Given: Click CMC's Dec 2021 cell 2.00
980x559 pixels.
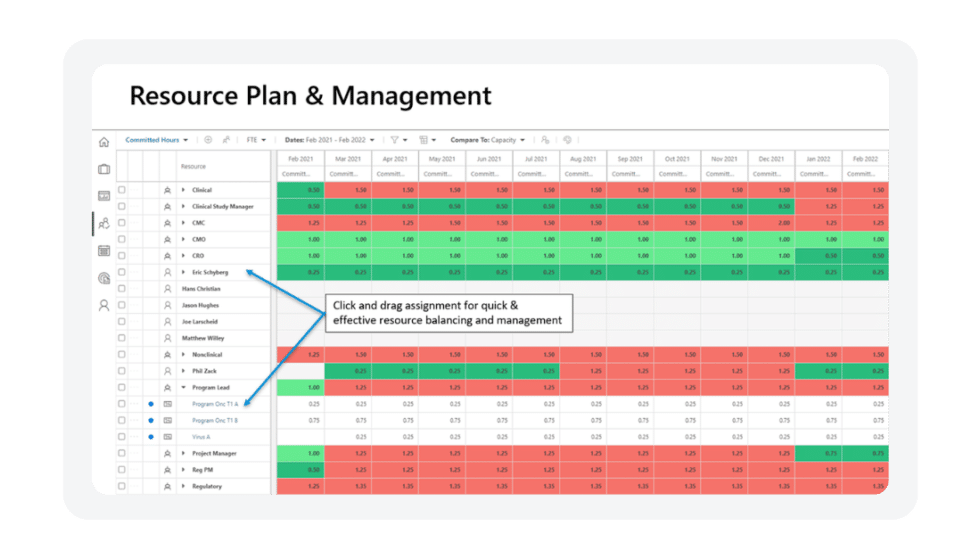Looking at the screenshot, I should coord(771,223).
